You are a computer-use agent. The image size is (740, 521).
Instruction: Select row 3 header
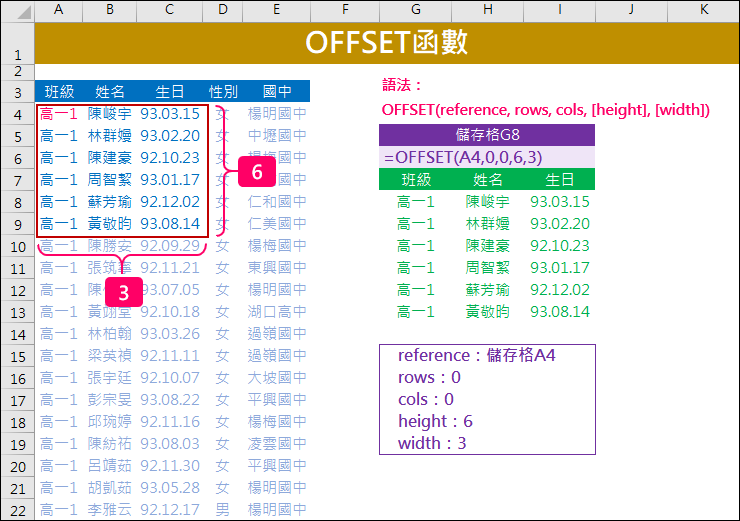click(x=17, y=92)
